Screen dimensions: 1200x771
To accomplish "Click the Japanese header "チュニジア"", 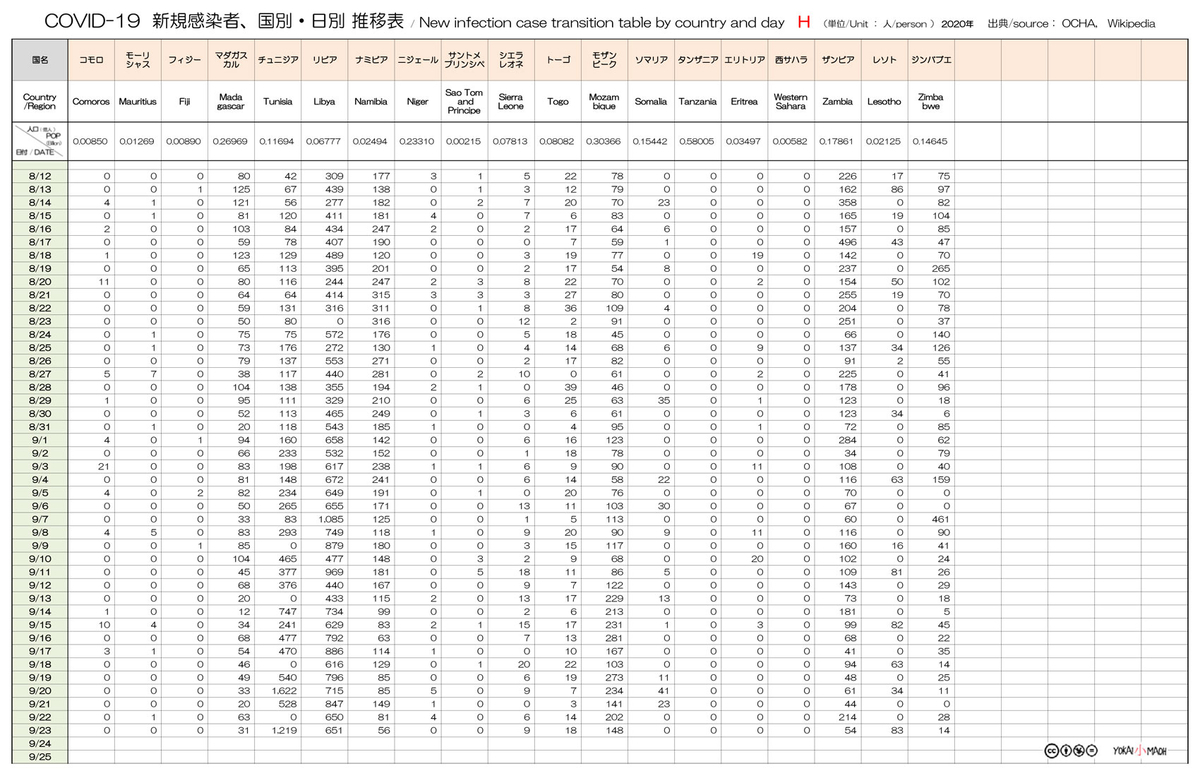I will 278,61.
